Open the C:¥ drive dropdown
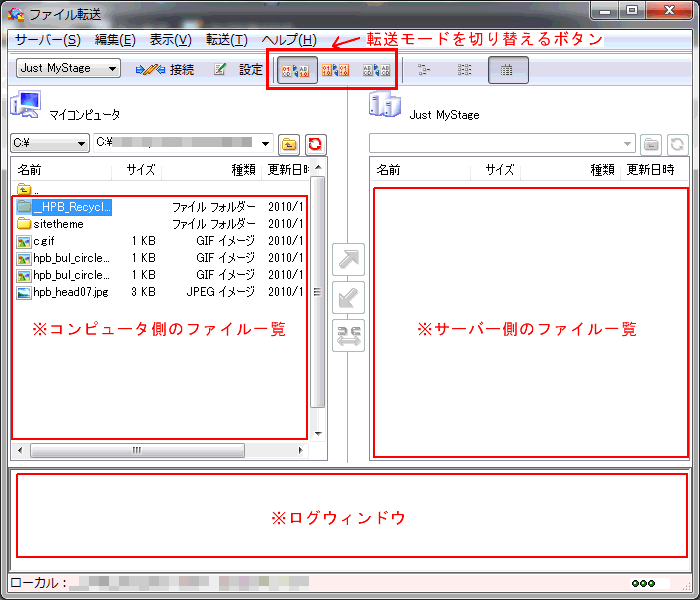The width and height of the screenshot is (700, 600). [50, 143]
